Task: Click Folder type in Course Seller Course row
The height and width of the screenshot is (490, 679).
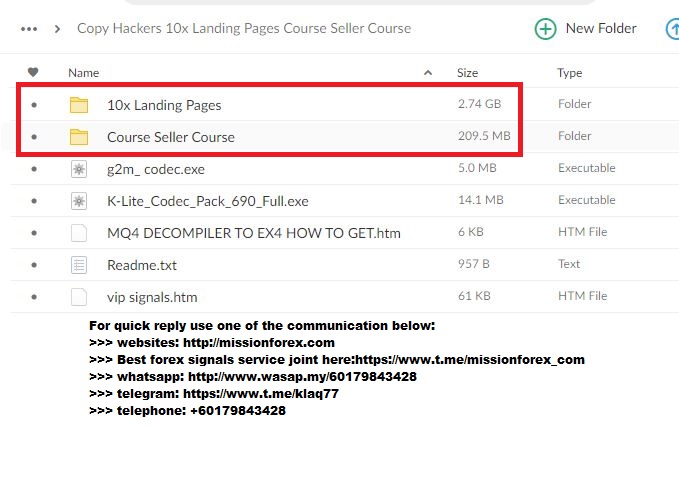Action: (x=575, y=136)
